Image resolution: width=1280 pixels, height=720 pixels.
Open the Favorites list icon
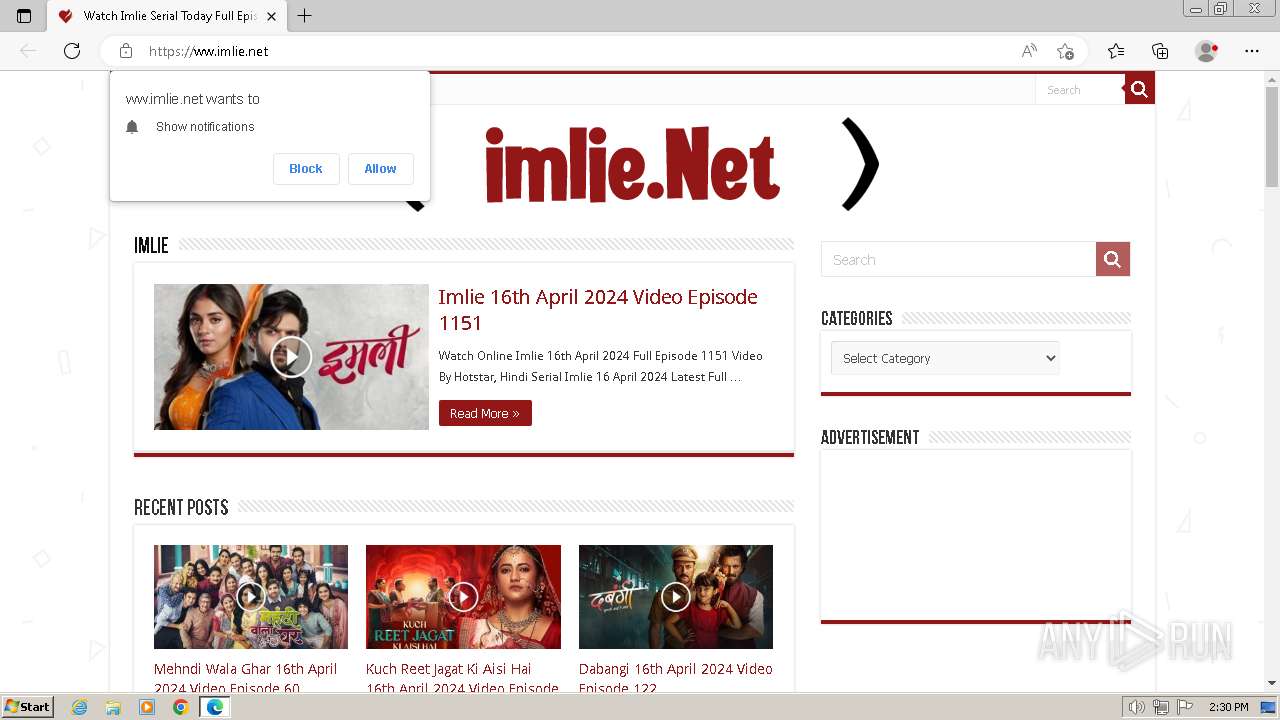(1116, 51)
